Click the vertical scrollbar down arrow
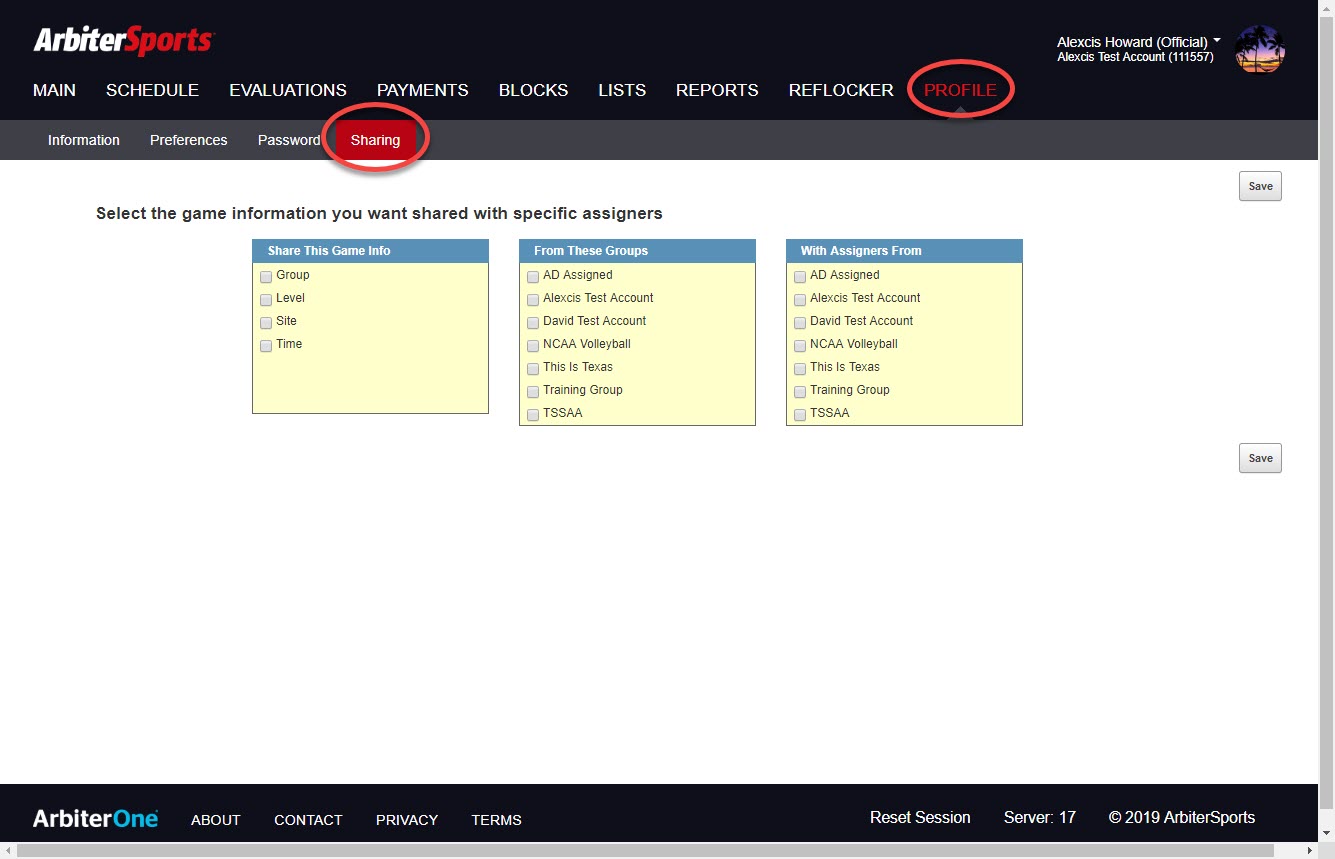Viewport: 1335px width, 859px height. point(1327,834)
